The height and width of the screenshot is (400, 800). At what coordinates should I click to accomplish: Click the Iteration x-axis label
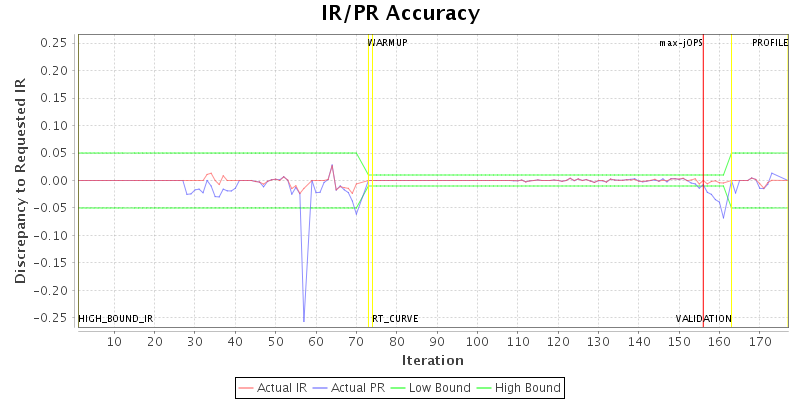(x=432, y=360)
